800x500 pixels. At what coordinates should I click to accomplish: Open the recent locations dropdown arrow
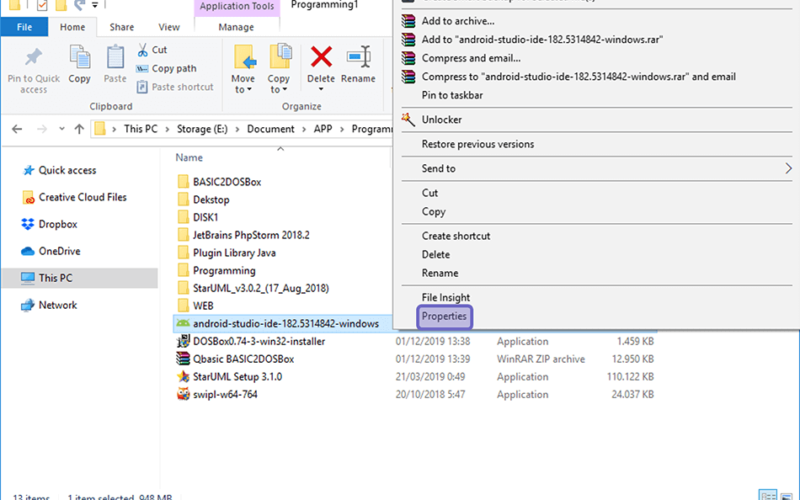pyautogui.click(x=62, y=129)
